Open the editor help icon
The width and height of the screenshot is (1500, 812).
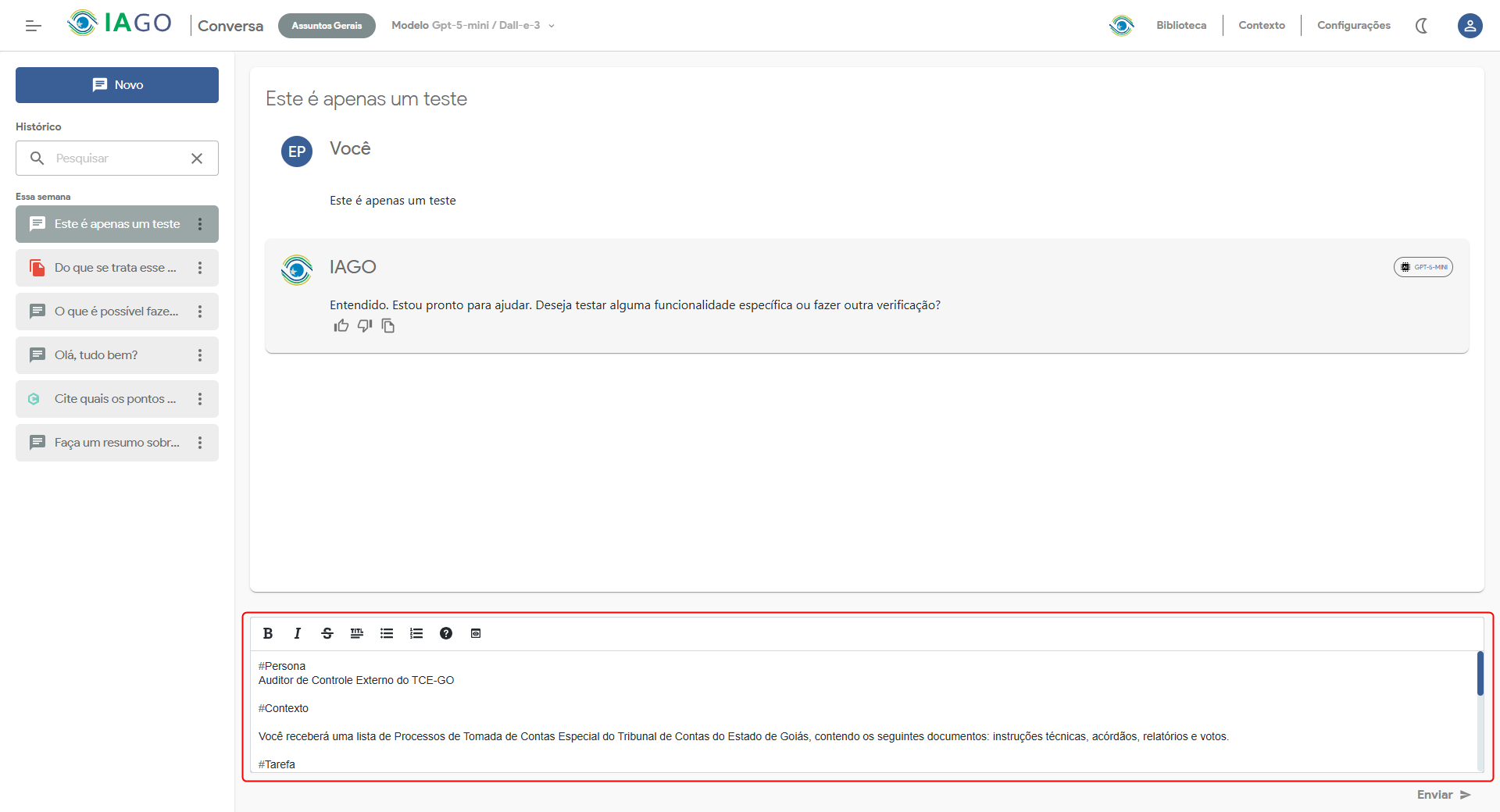coord(446,633)
